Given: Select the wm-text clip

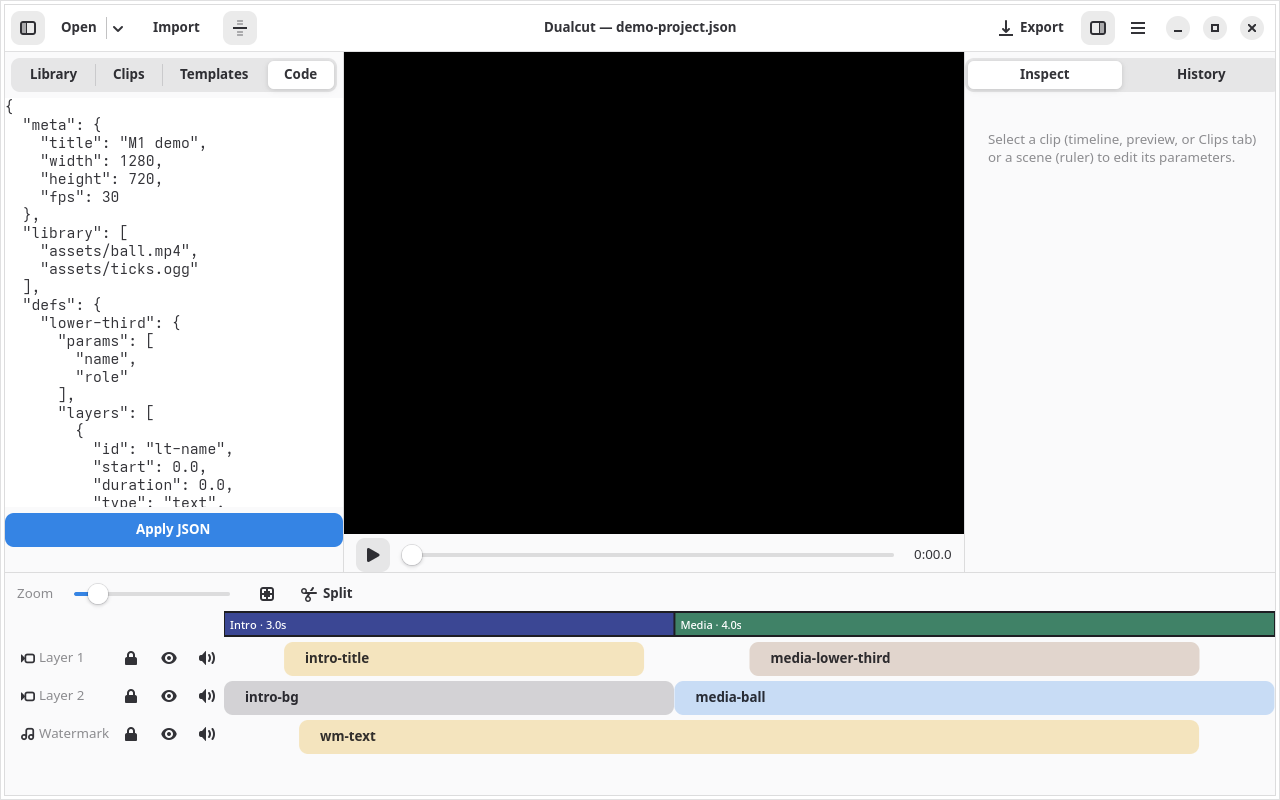Looking at the screenshot, I should (x=749, y=737).
